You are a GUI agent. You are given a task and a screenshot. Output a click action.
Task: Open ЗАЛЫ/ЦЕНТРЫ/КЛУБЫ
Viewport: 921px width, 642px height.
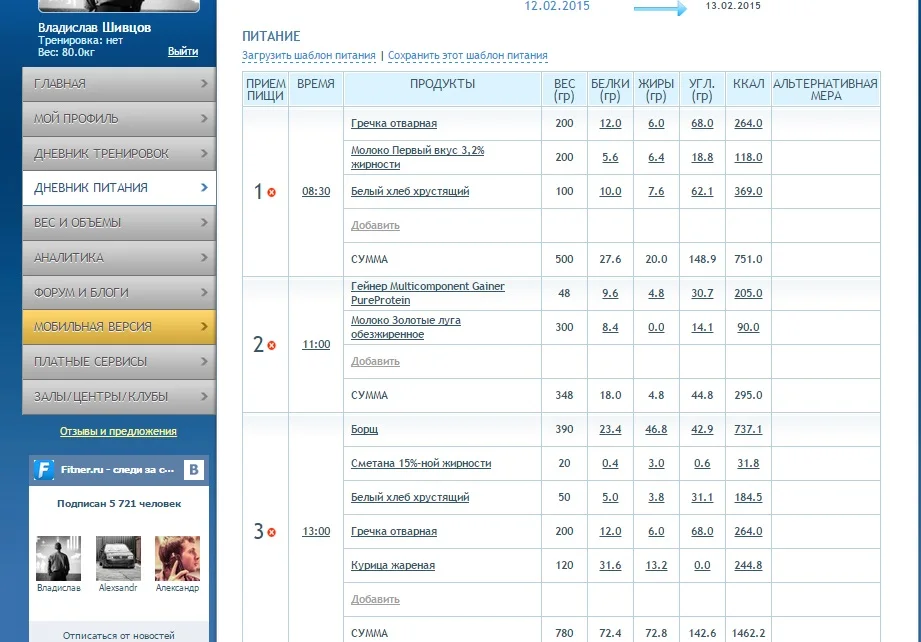119,396
